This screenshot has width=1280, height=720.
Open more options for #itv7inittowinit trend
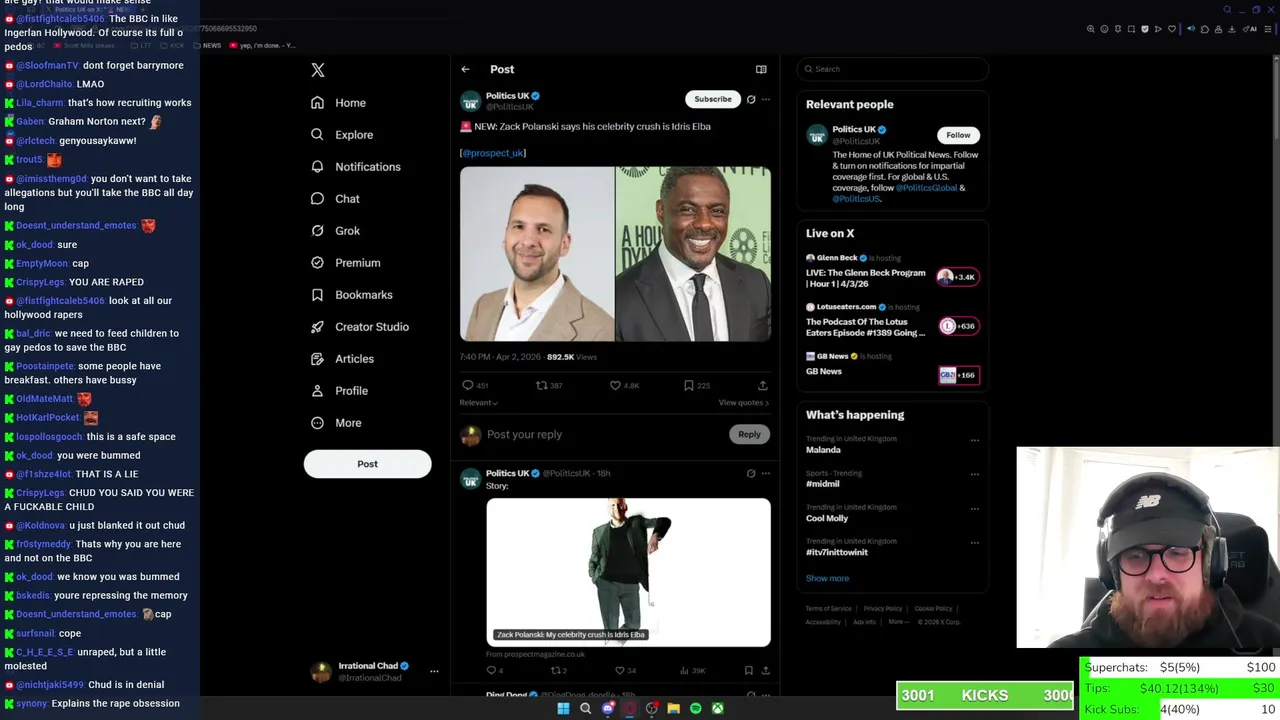(975, 542)
